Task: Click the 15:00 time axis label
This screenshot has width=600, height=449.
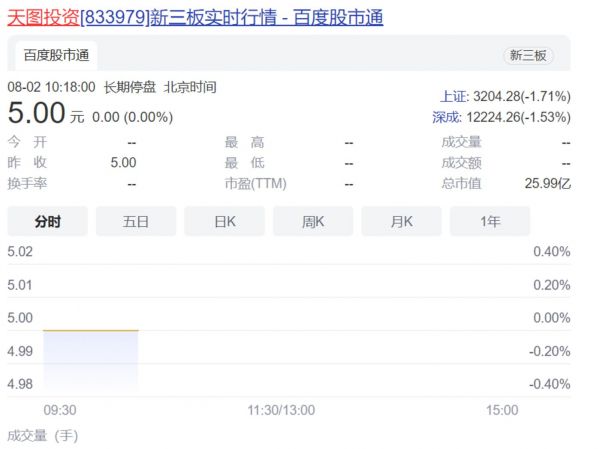Action: pyautogui.click(x=502, y=410)
